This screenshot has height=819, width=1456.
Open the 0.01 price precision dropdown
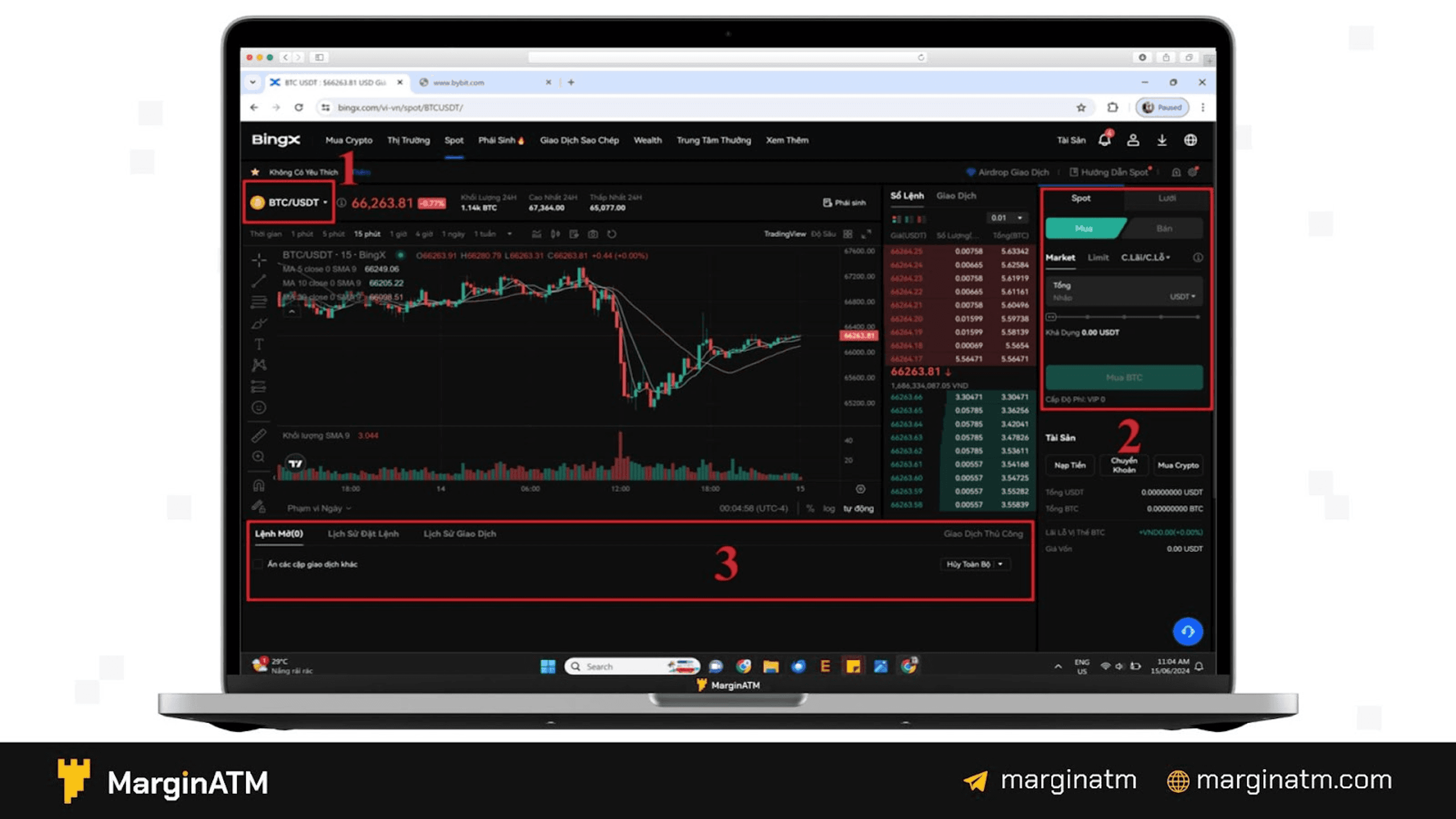click(1006, 218)
